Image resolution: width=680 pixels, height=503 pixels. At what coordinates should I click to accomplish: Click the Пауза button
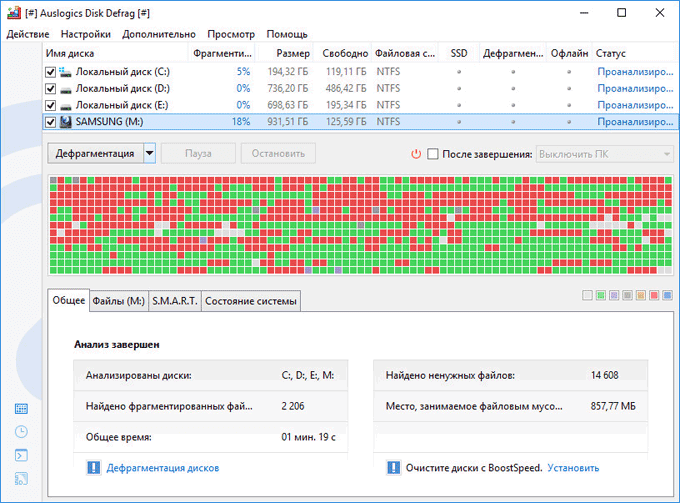(198, 153)
